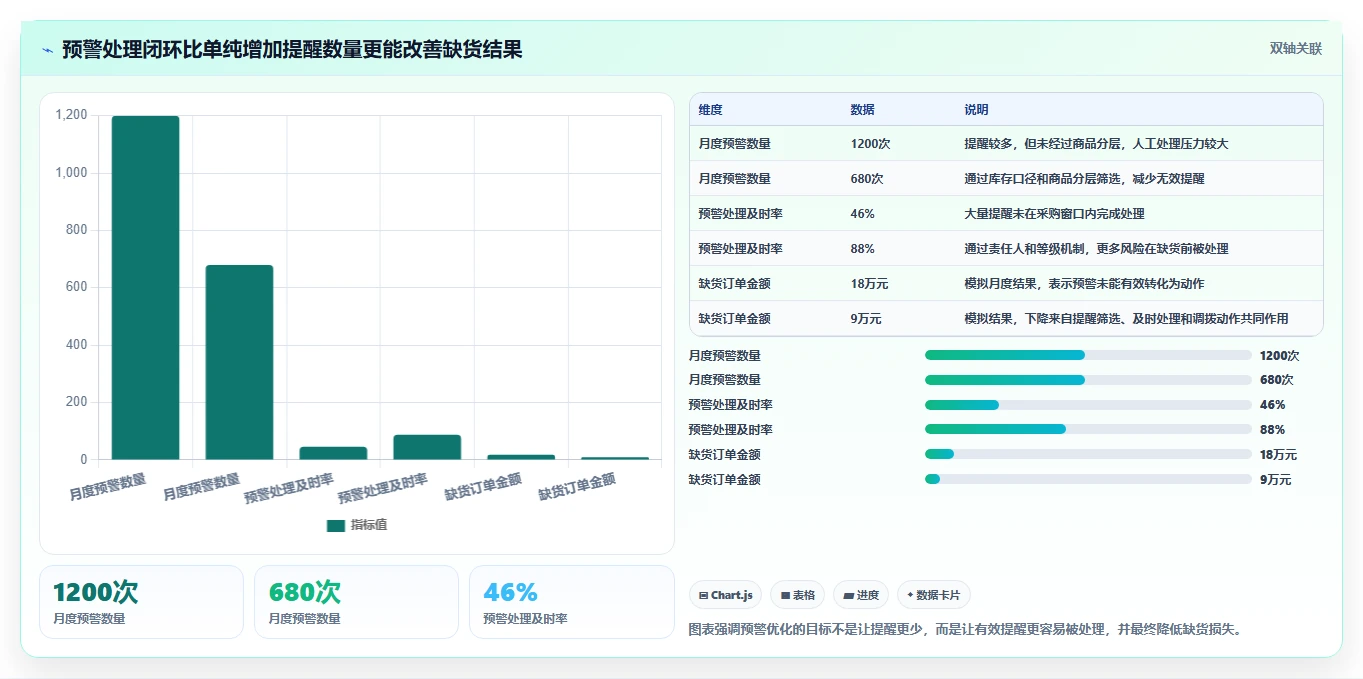This screenshot has height=679, width=1363.
Task: Click the footnote starting 图表强调预警优化的目标
Action: pyautogui.click(x=966, y=630)
